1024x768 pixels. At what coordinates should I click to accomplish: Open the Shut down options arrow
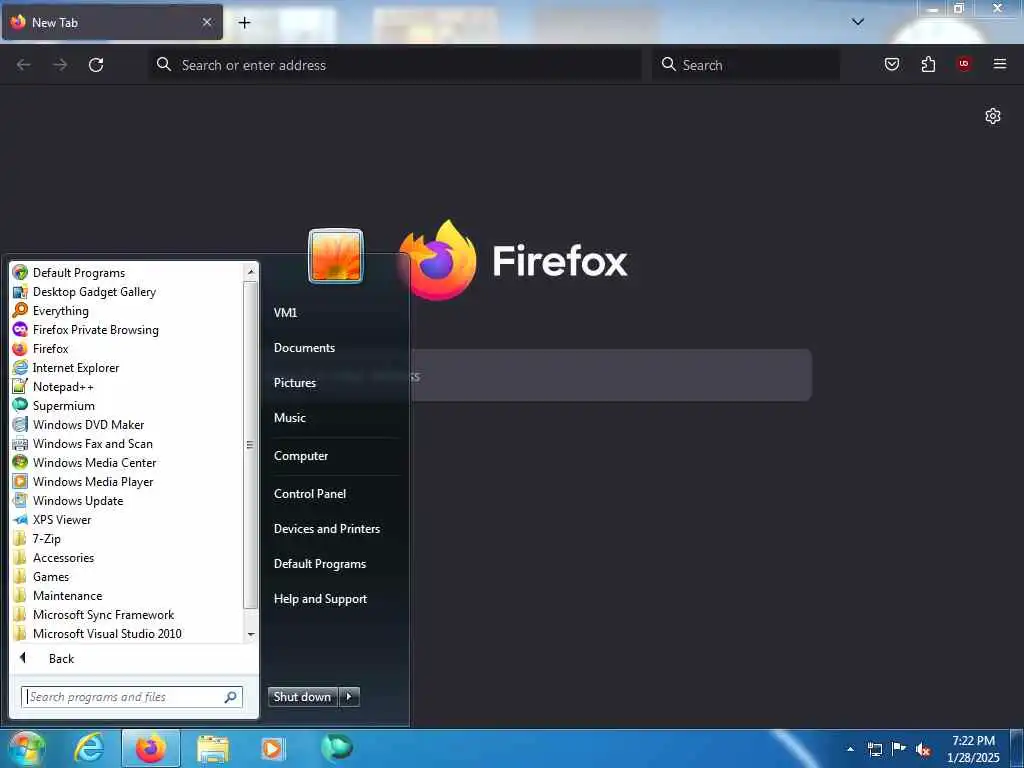click(349, 697)
